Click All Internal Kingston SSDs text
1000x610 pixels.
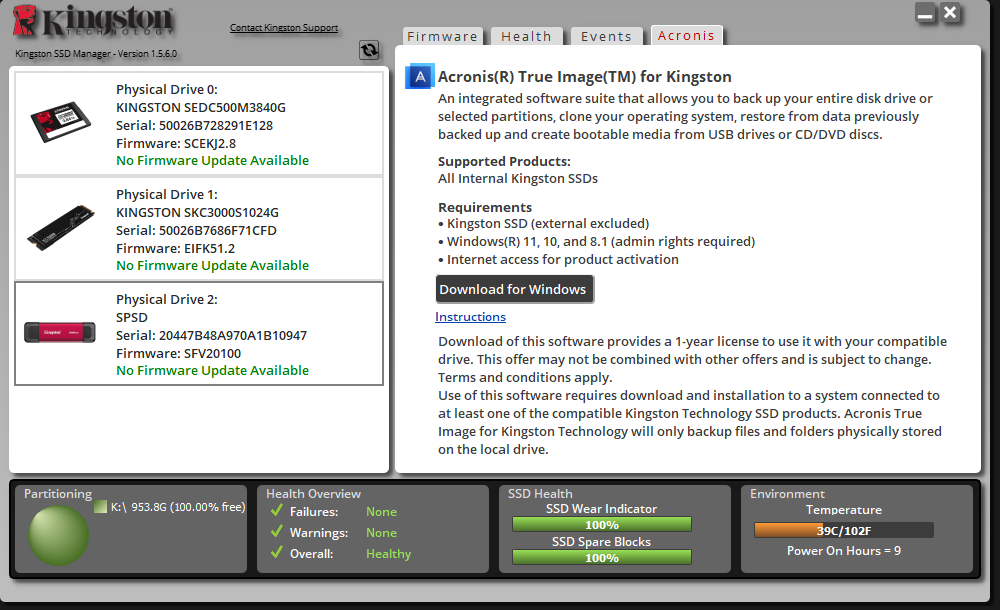coord(518,179)
